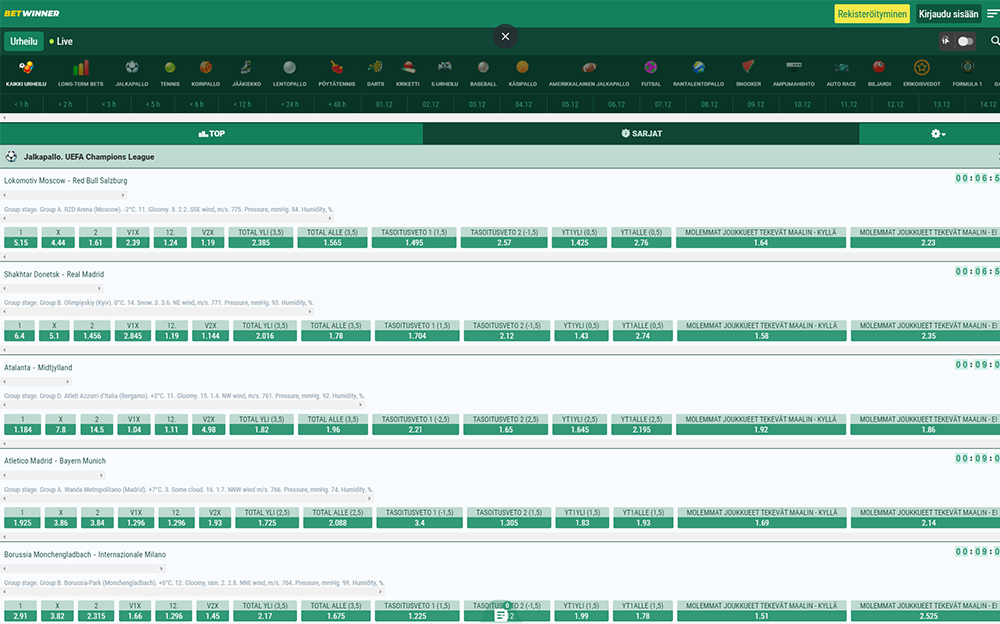Image resolution: width=1000 pixels, height=624 pixels.
Task: Close overlay with X button
Action: click(505, 36)
